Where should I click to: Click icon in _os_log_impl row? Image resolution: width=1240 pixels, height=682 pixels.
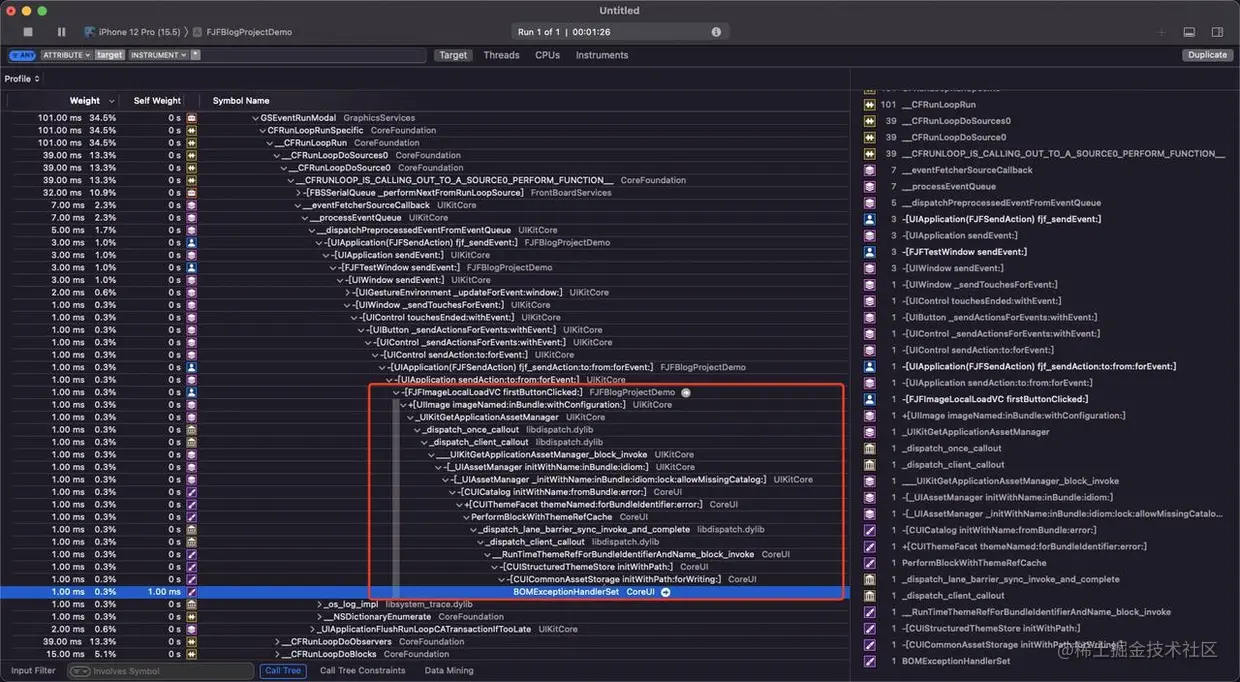(192, 604)
